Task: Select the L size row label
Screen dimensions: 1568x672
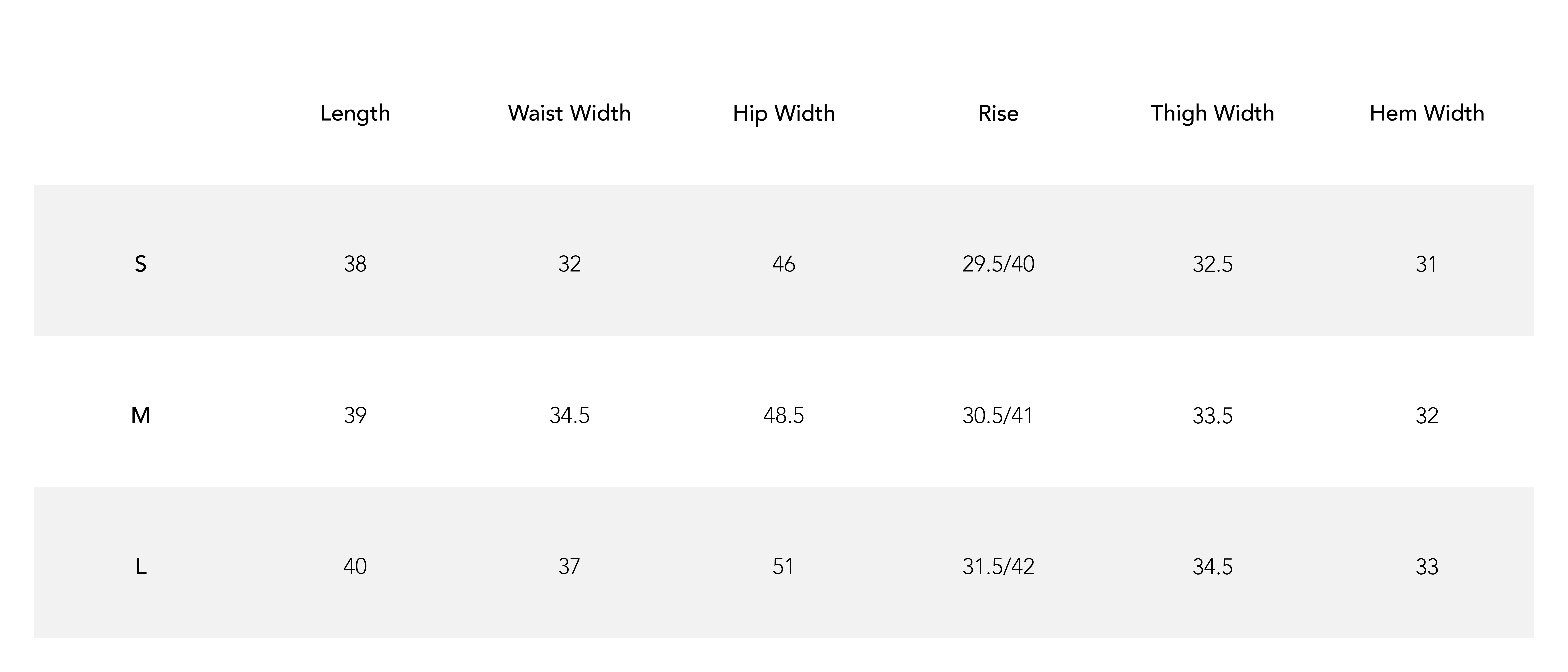Action: (x=141, y=567)
